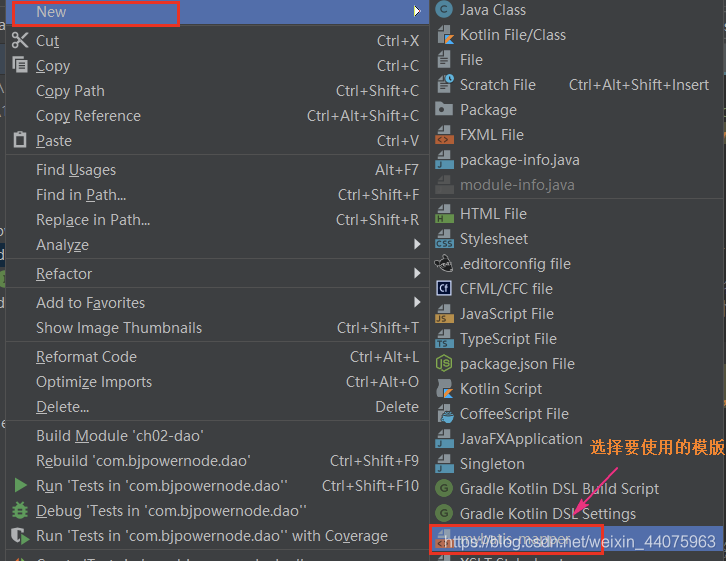Click the Package folder icon
The height and width of the screenshot is (561, 726).
coord(444,110)
